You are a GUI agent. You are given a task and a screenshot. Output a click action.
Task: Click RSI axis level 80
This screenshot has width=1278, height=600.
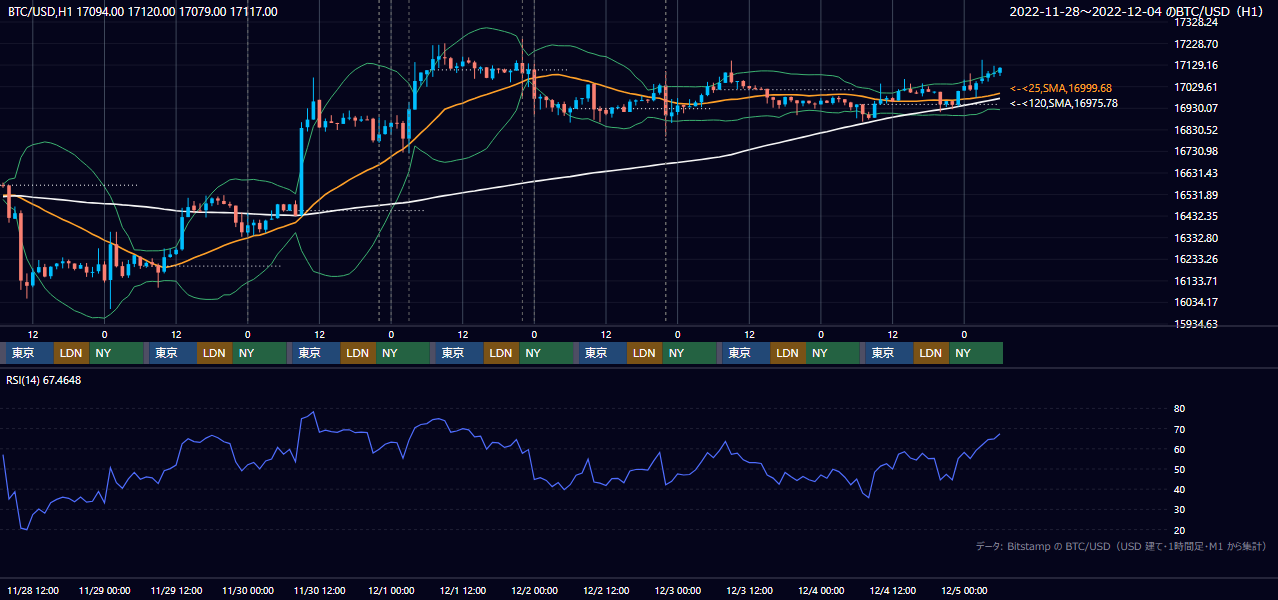pos(1179,409)
